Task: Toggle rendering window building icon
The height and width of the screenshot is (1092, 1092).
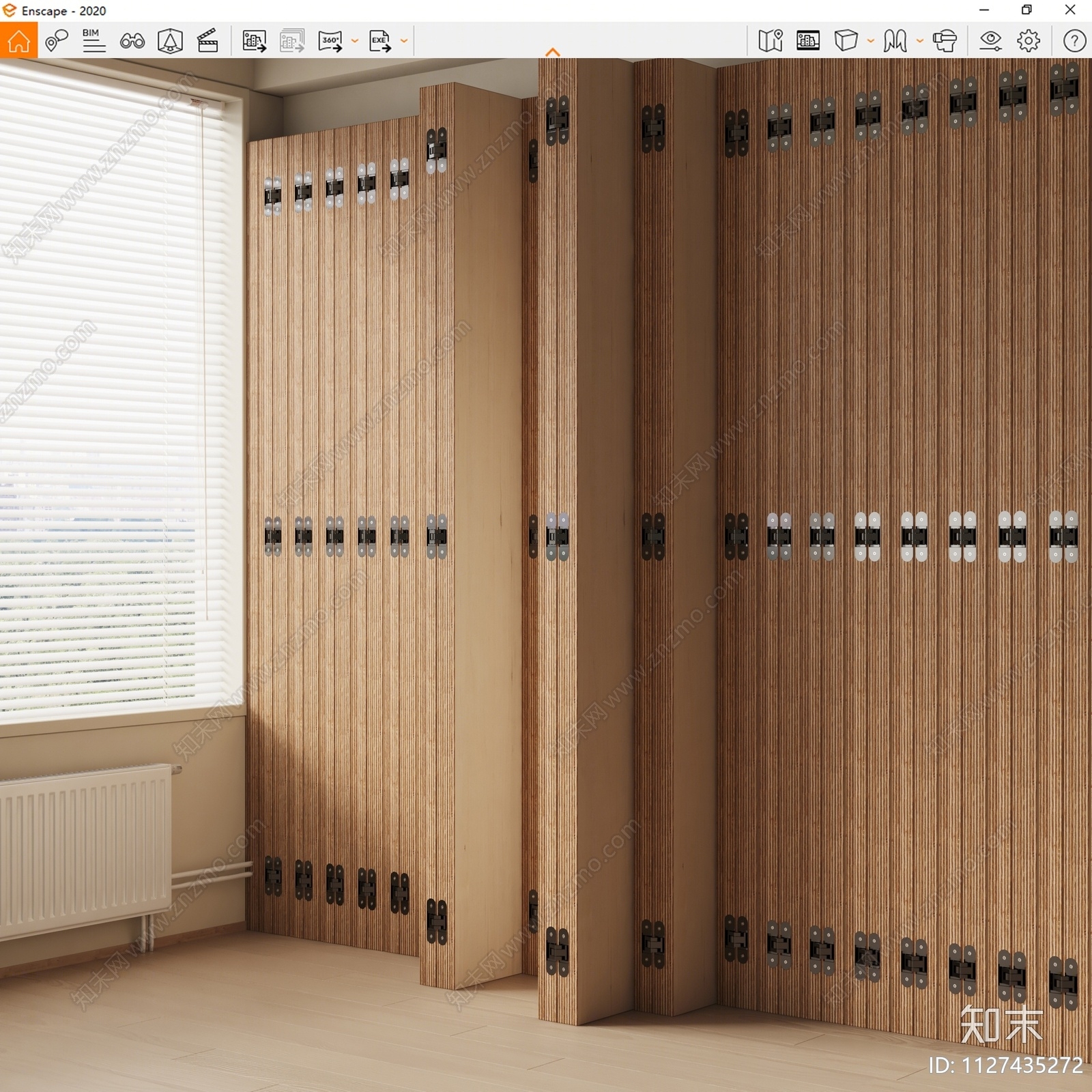Action: [808, 41]
